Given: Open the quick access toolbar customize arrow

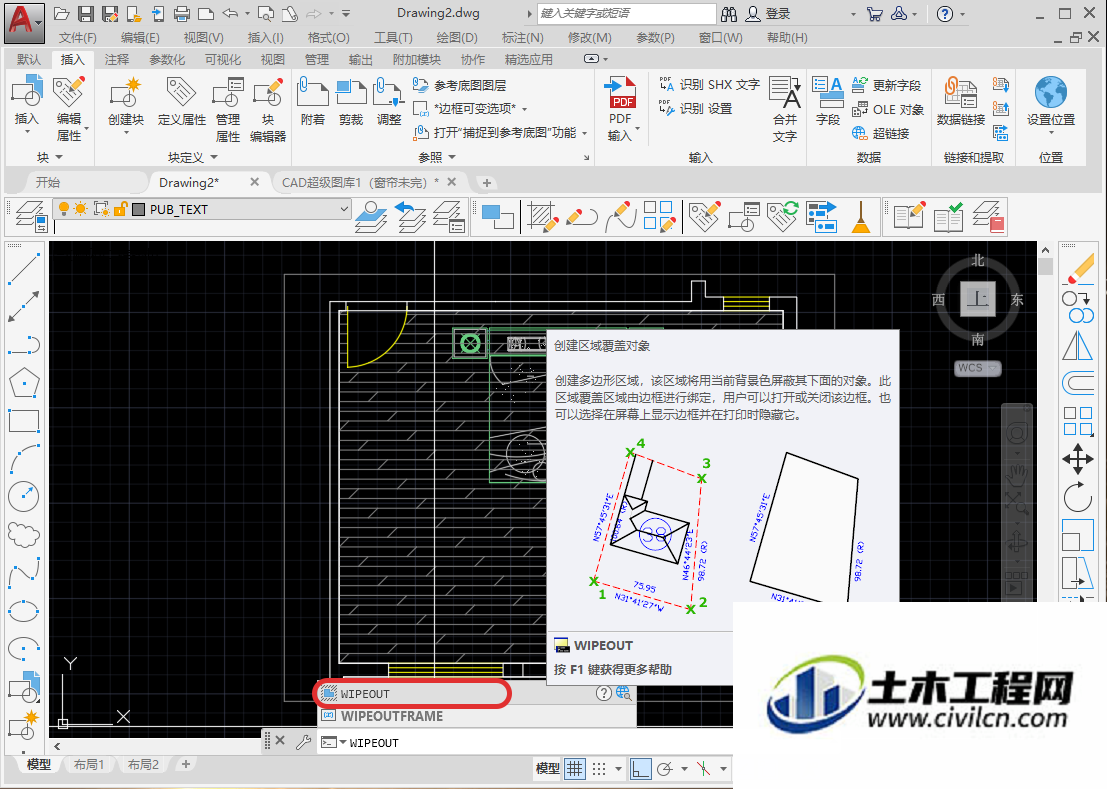Looking at the screenshot, I should coord(346,13).
